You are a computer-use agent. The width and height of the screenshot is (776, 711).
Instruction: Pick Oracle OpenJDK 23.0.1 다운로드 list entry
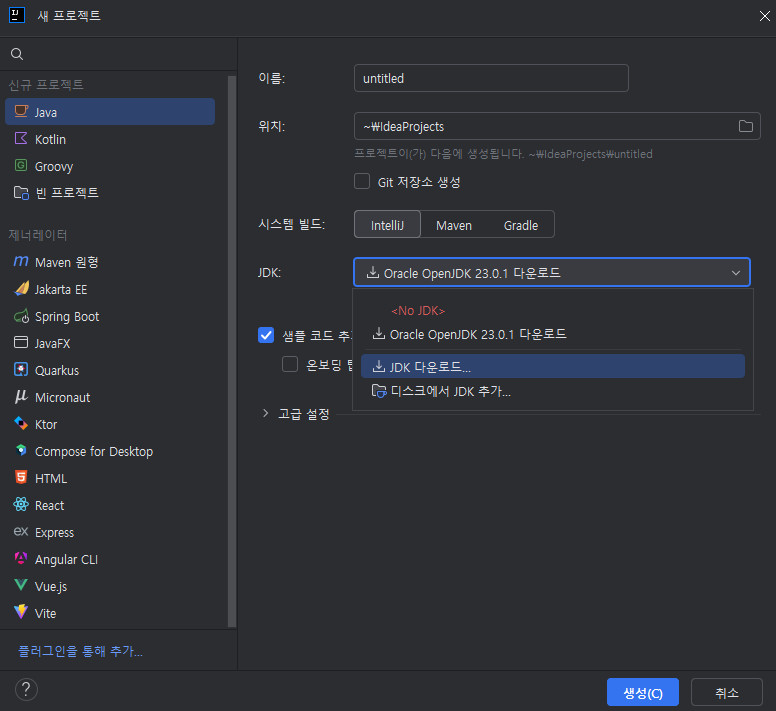553,334
